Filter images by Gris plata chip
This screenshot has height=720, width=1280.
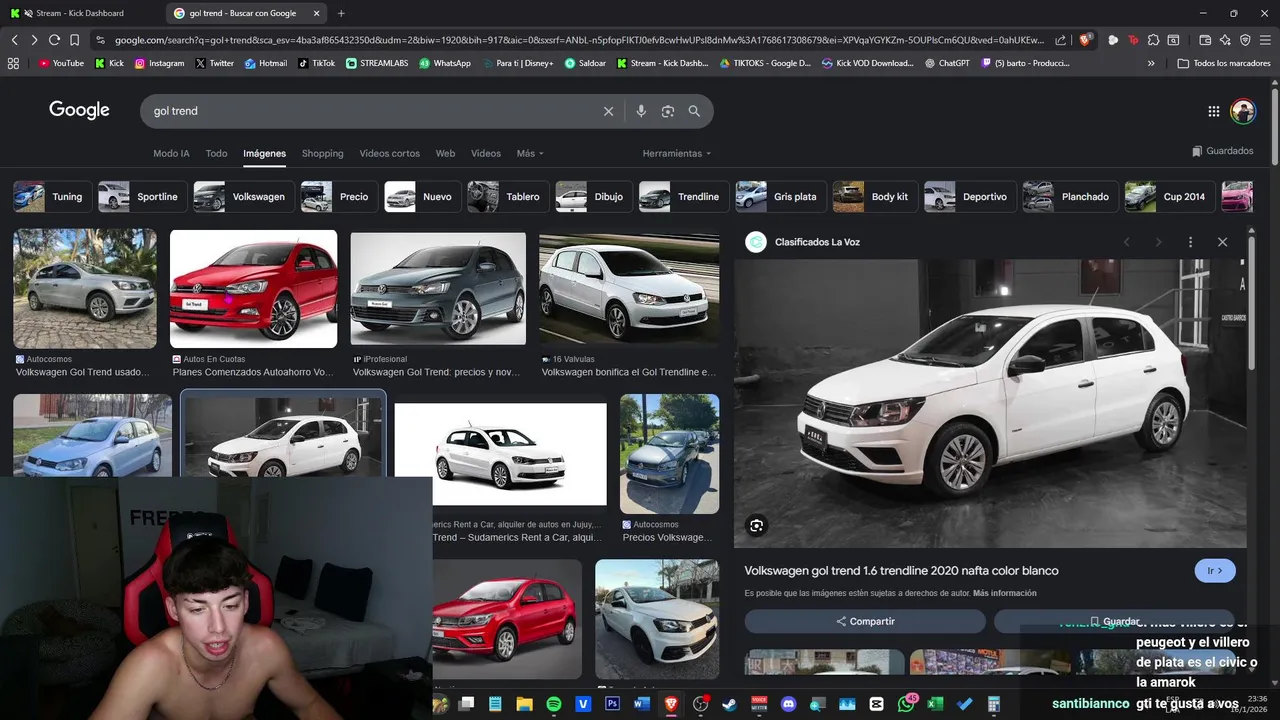[779, 197]
